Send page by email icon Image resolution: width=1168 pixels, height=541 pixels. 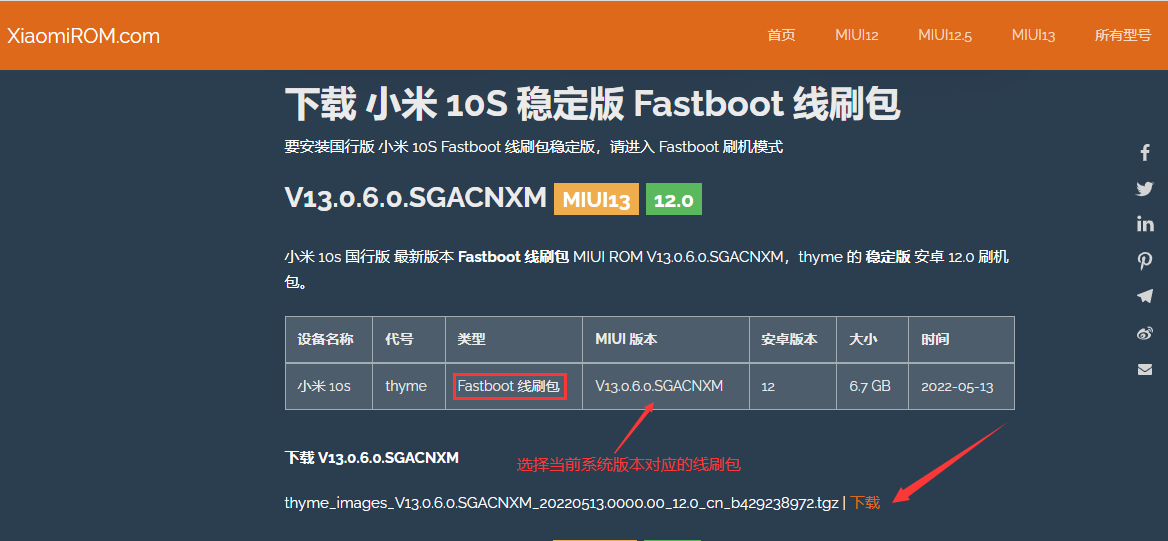(1145, 369)
